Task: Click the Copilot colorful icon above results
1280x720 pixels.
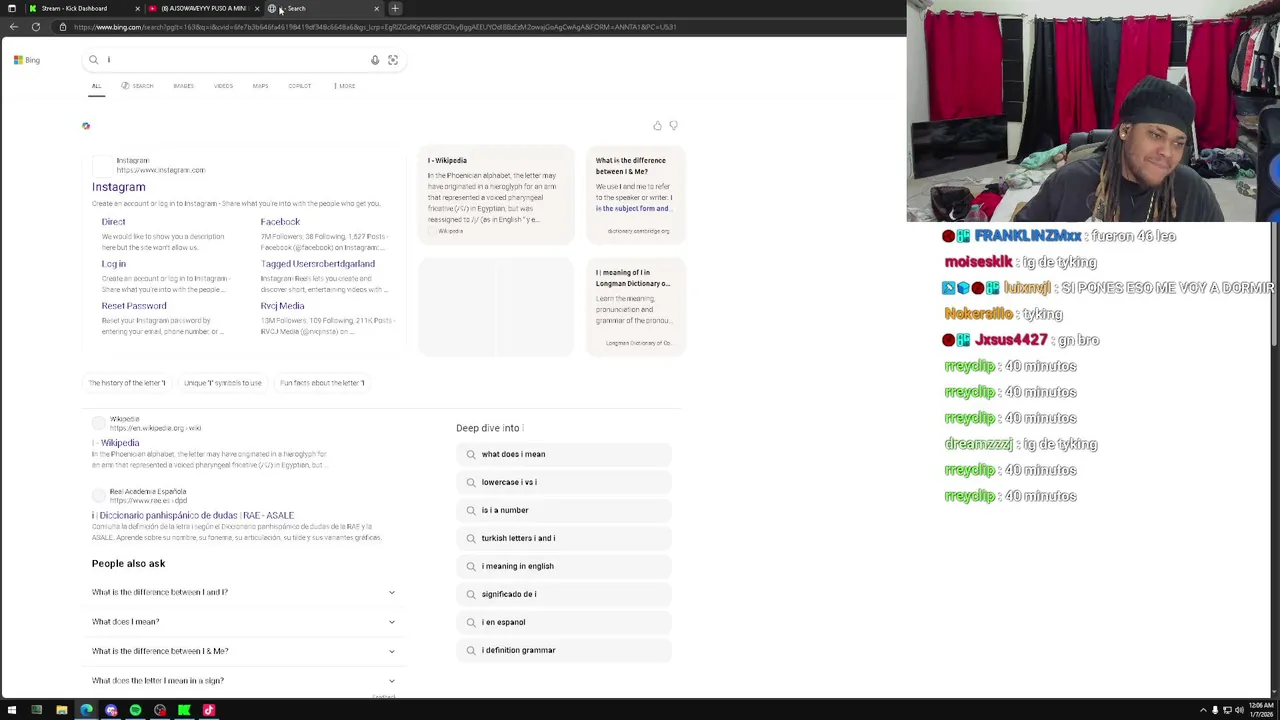Action: click(86, 126)
